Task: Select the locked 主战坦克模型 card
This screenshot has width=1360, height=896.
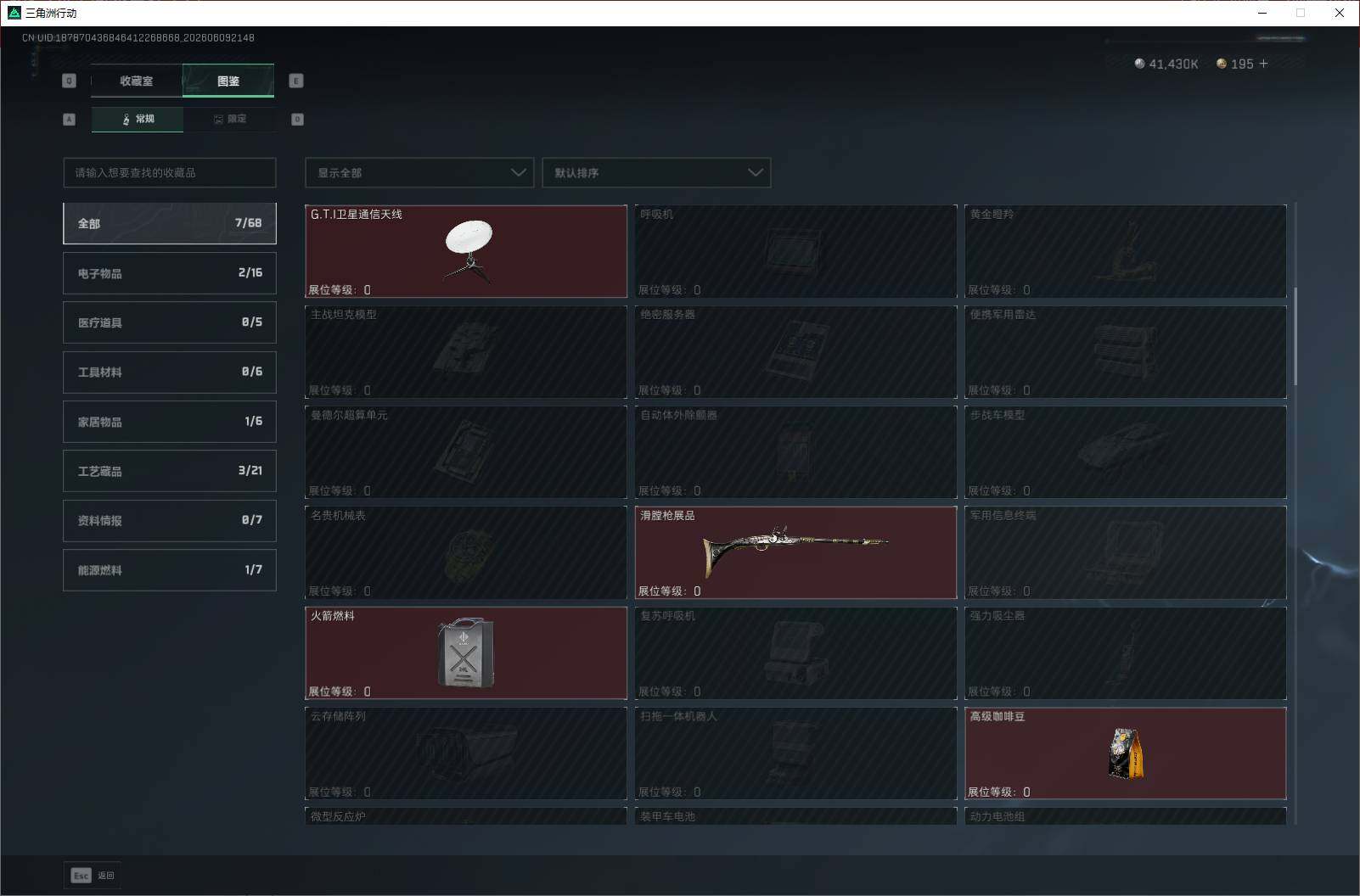Action: [466, 351]
